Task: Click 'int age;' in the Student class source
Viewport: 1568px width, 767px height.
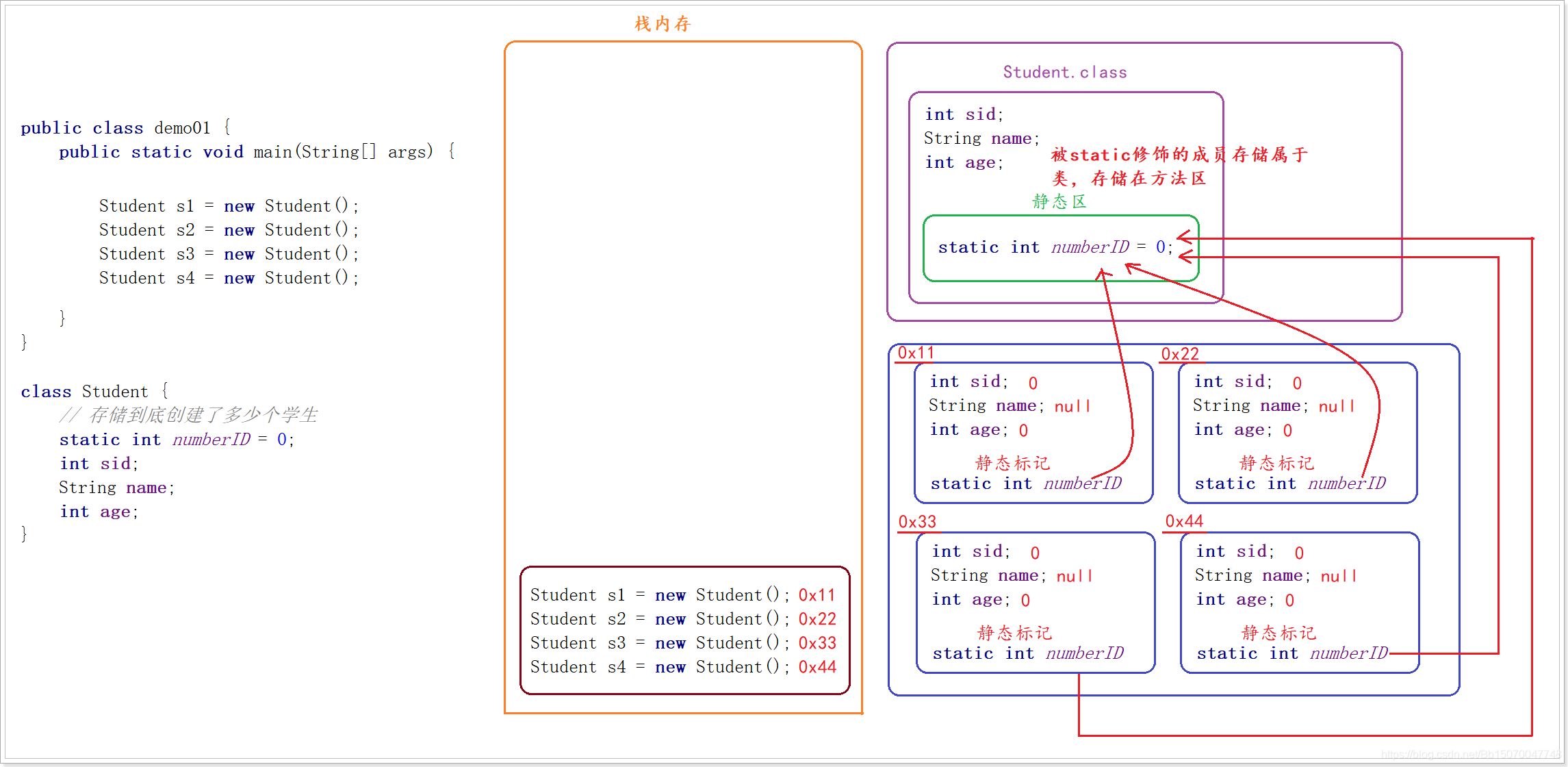Action: (99, 512)
